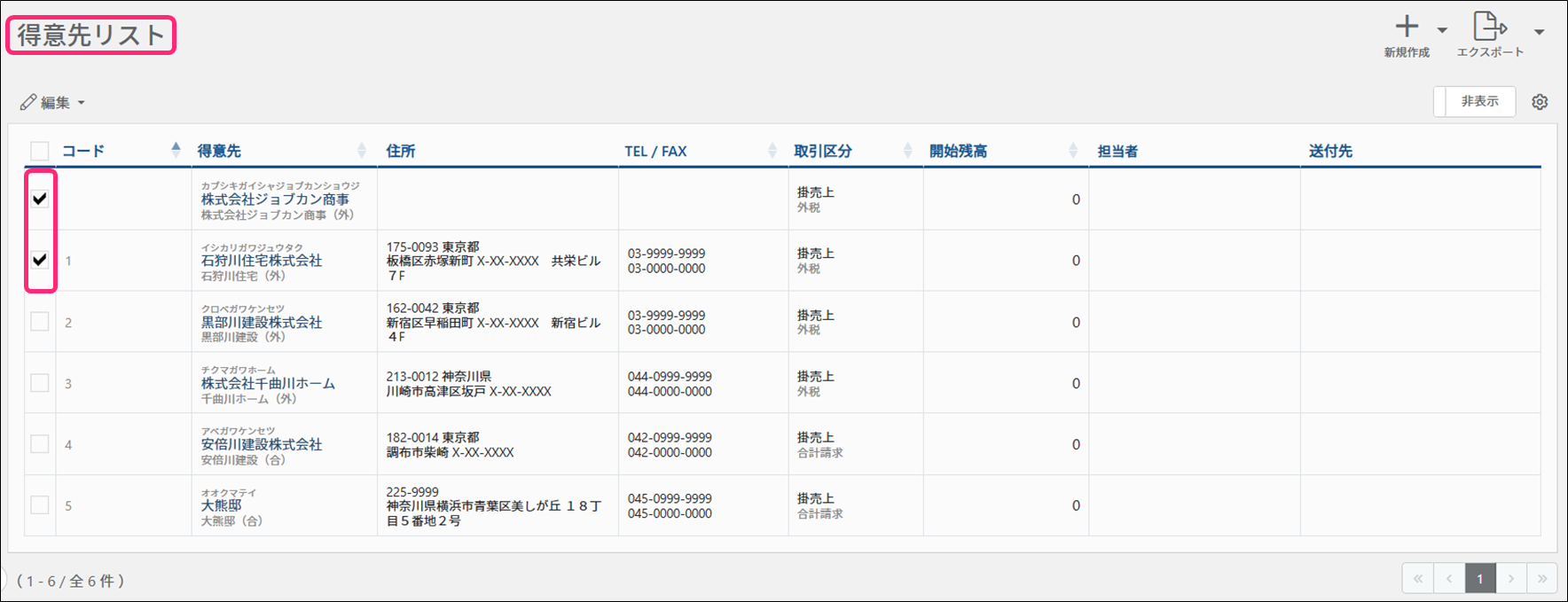Sort by TEL / FAX column icon
Viewport: 1568px width, 602px height.
[772, 151]
